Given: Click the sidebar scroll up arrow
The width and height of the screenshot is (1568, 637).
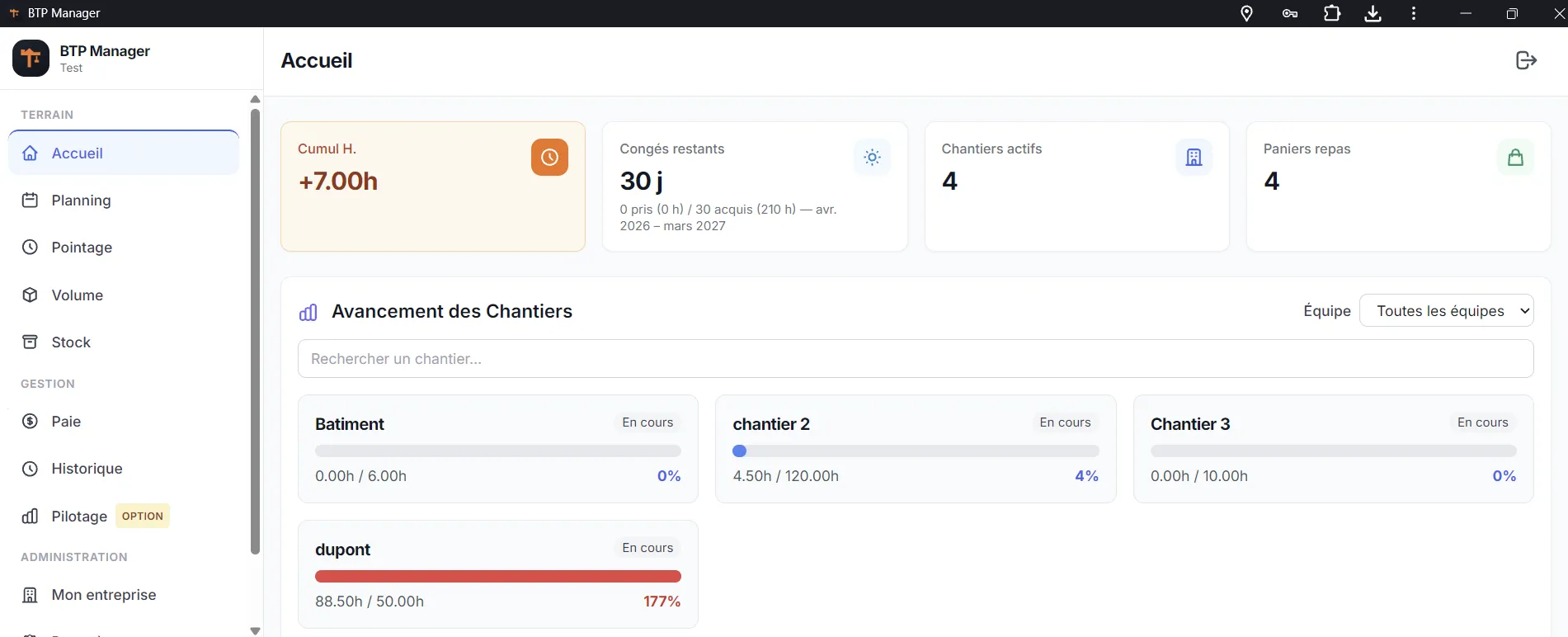Looking at the screenshot, I should click(255, 99).
